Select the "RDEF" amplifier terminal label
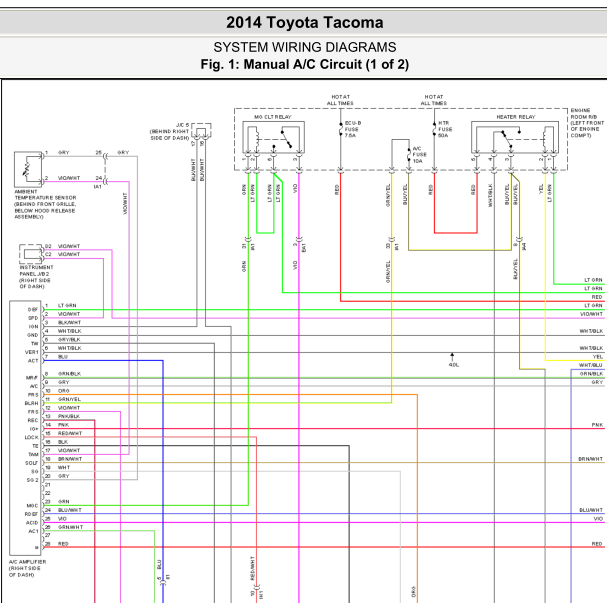The height and width of the screenshot is (603, 607). pyautogui.click(x=31, y=514)
